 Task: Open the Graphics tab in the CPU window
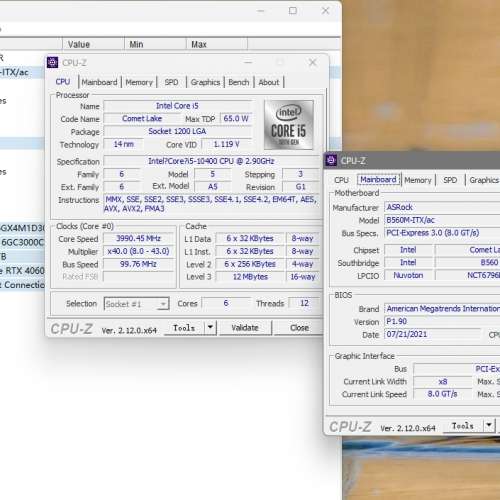[205, 82]
